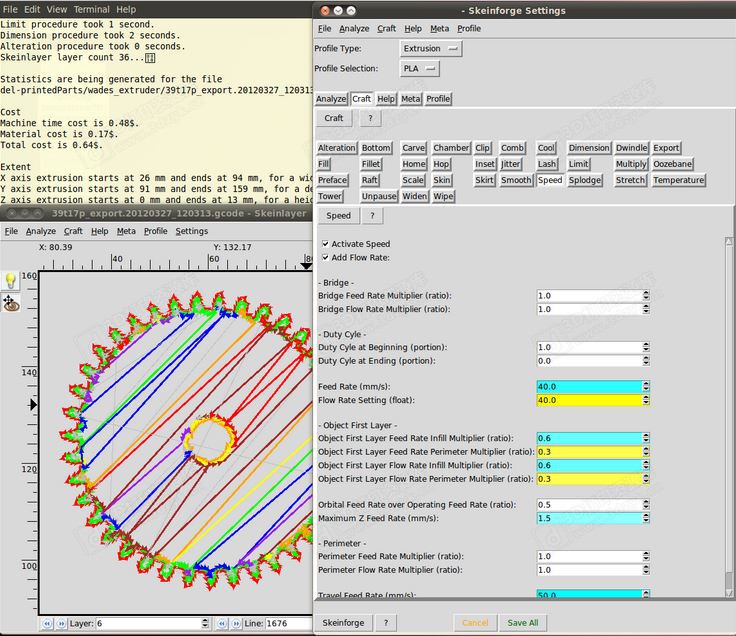This screenshot has height=636, width=736.
Task: Click the rewind arrow beside Line field
Action: pos(223,624)
